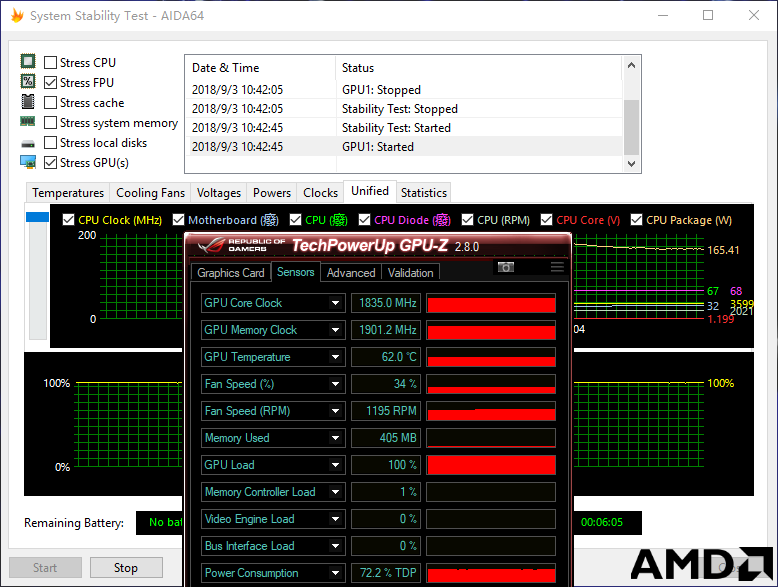
Task: Click the elapsed time 00:06:05
Action: point(601,522)
